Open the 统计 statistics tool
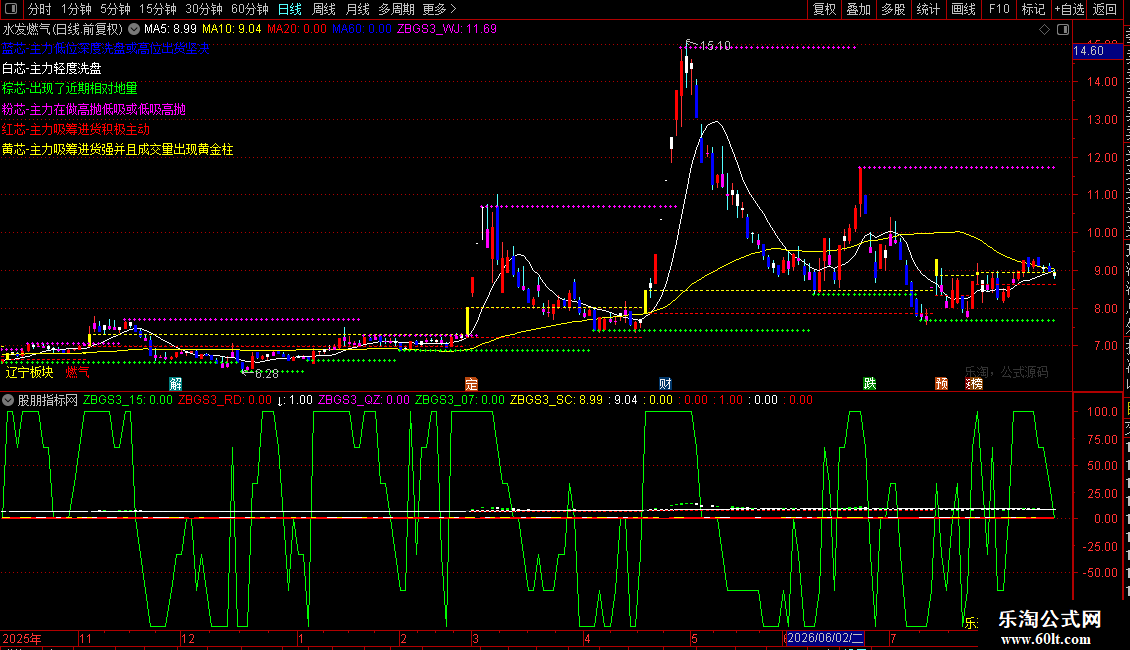 point(927,9)
